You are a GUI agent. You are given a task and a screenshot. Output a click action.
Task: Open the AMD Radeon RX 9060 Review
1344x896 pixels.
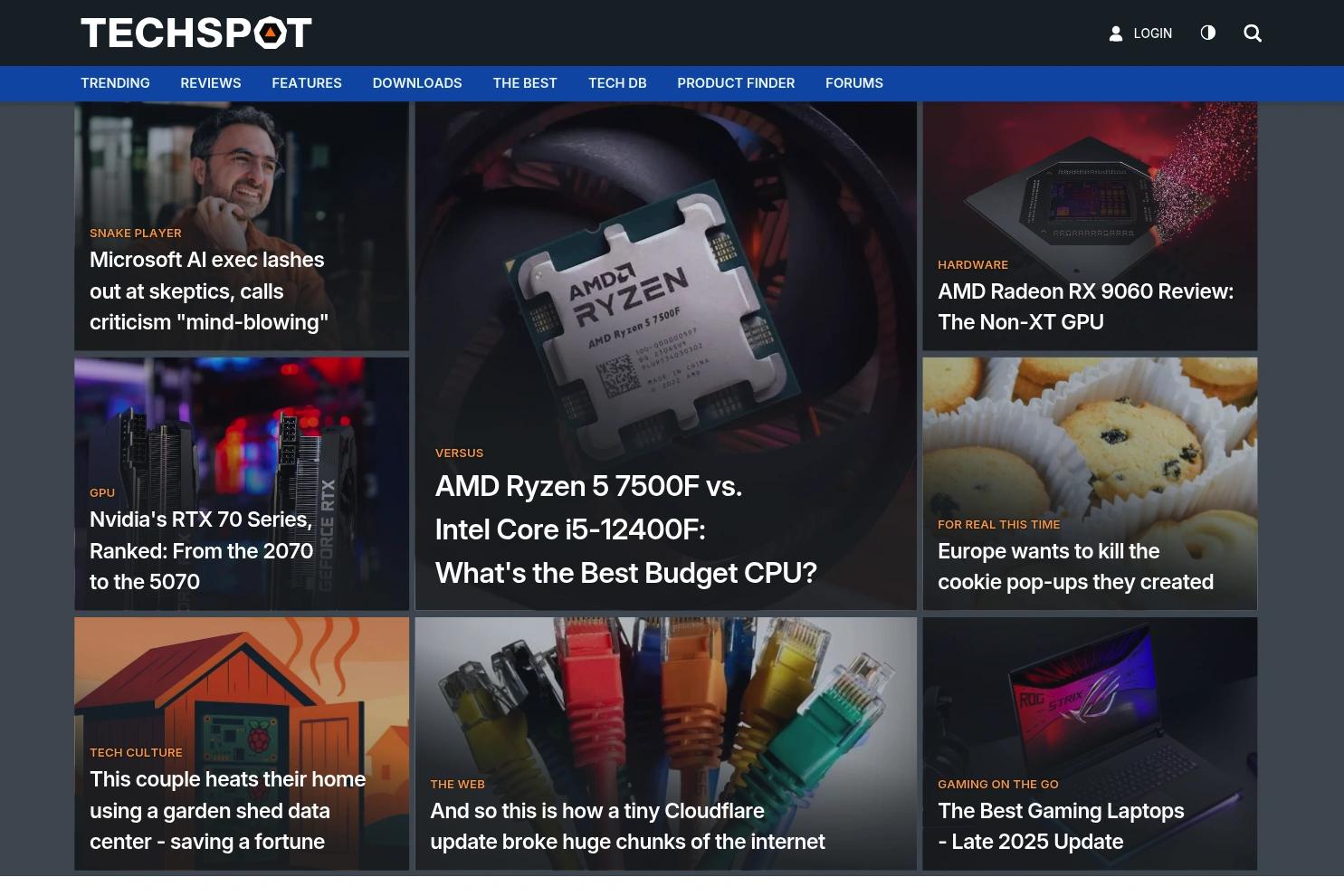[1086, 306]
